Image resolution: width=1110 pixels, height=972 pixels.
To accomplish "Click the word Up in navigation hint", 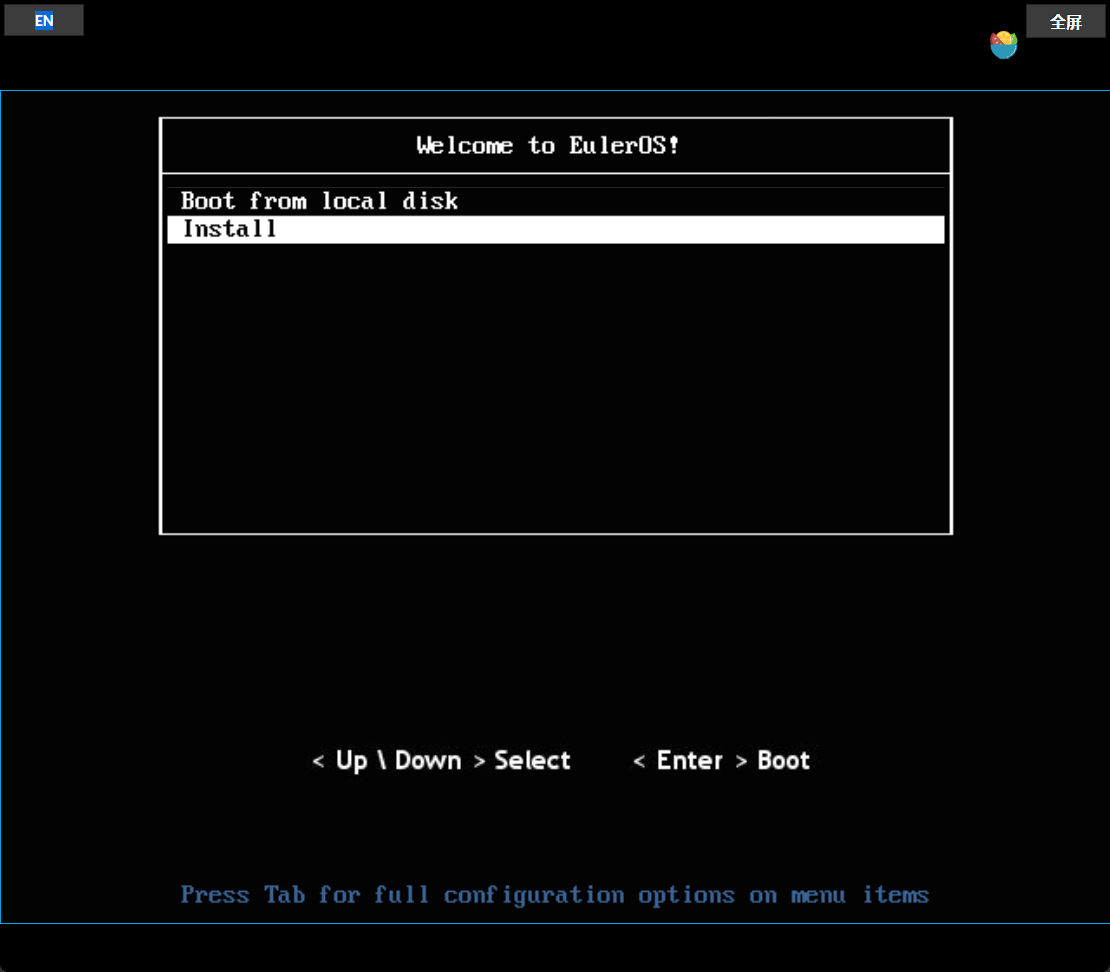I will pyautogui.click(x=351, y=761).
